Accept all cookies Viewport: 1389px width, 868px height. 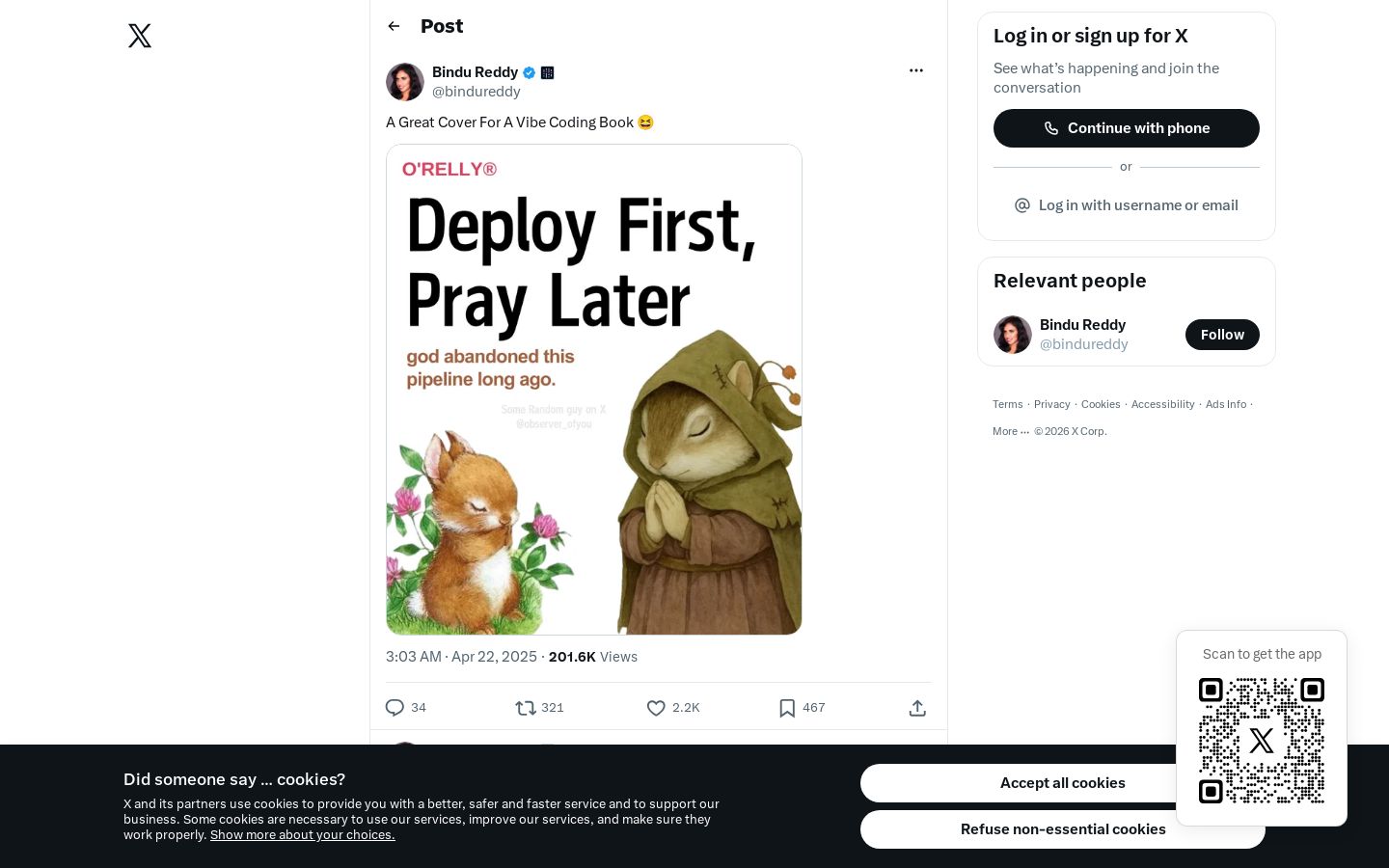click(x=1062, y=783)
